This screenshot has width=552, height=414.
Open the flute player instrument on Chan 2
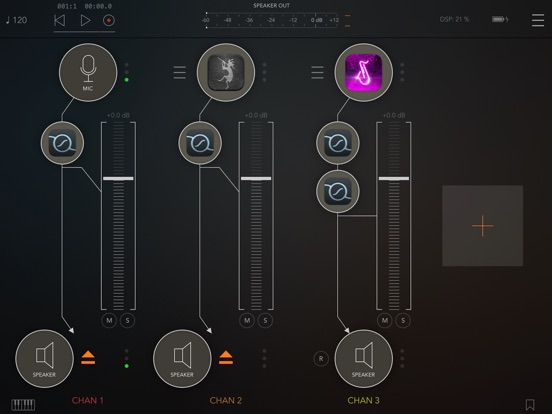coord(226,73)
